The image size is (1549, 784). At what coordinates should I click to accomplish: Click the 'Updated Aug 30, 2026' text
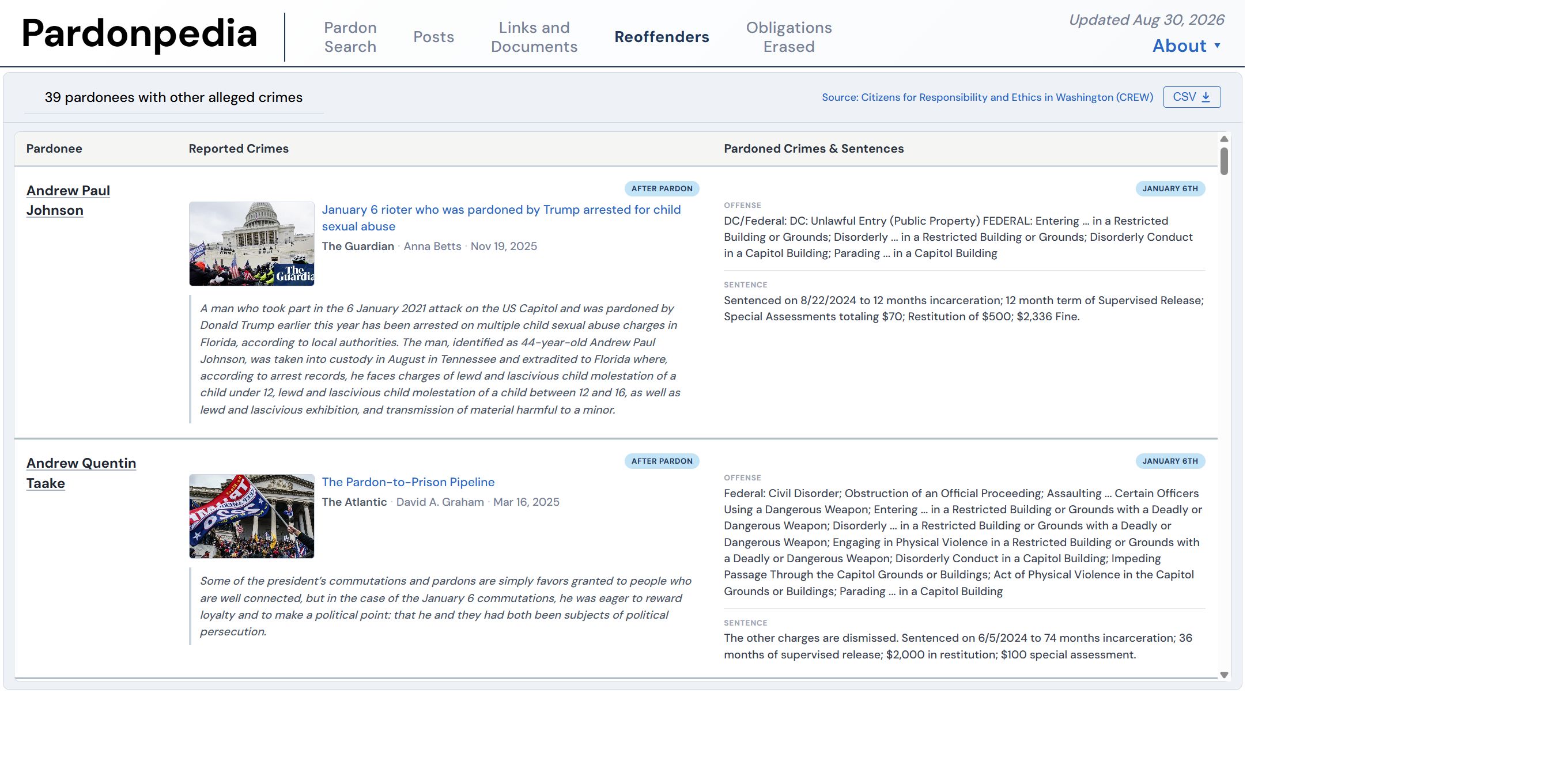tap(1146, 20)
